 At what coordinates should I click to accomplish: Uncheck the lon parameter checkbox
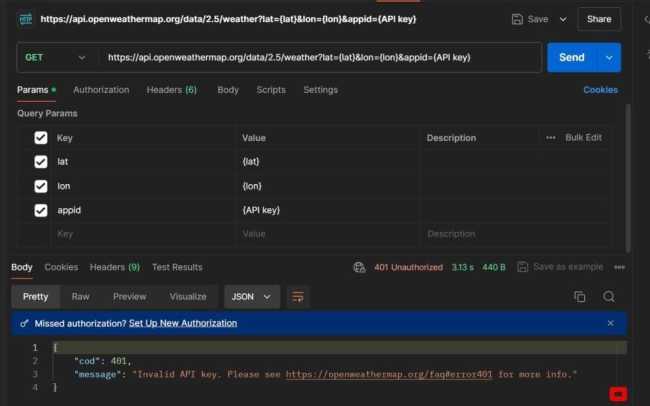41,186
